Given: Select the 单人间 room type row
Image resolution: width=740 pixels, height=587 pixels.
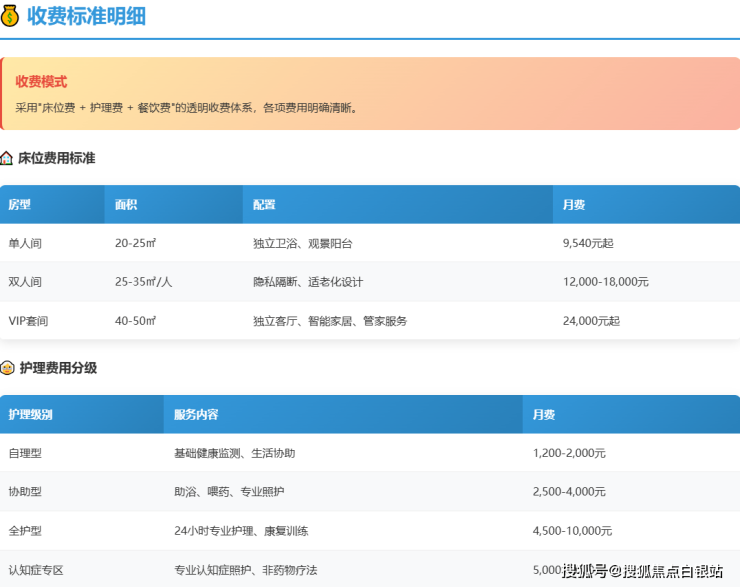Looking at the screenshot, I should (x=25, y=243).
